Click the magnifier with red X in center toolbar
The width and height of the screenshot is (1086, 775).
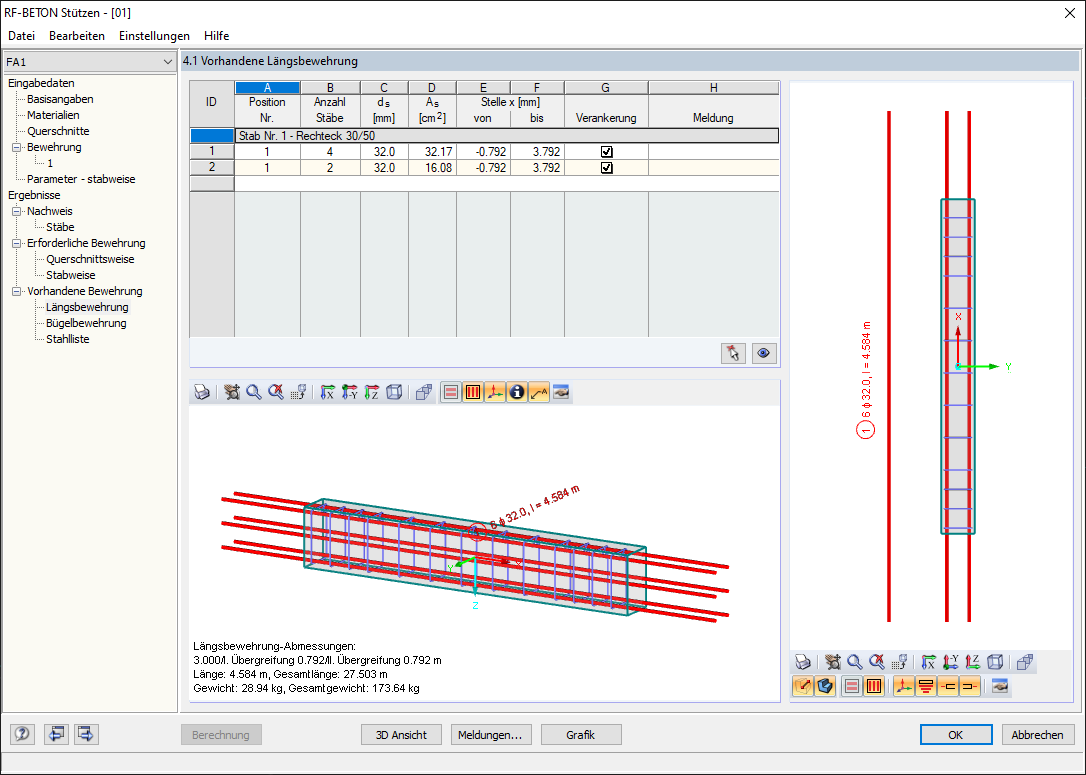[276, 393]
